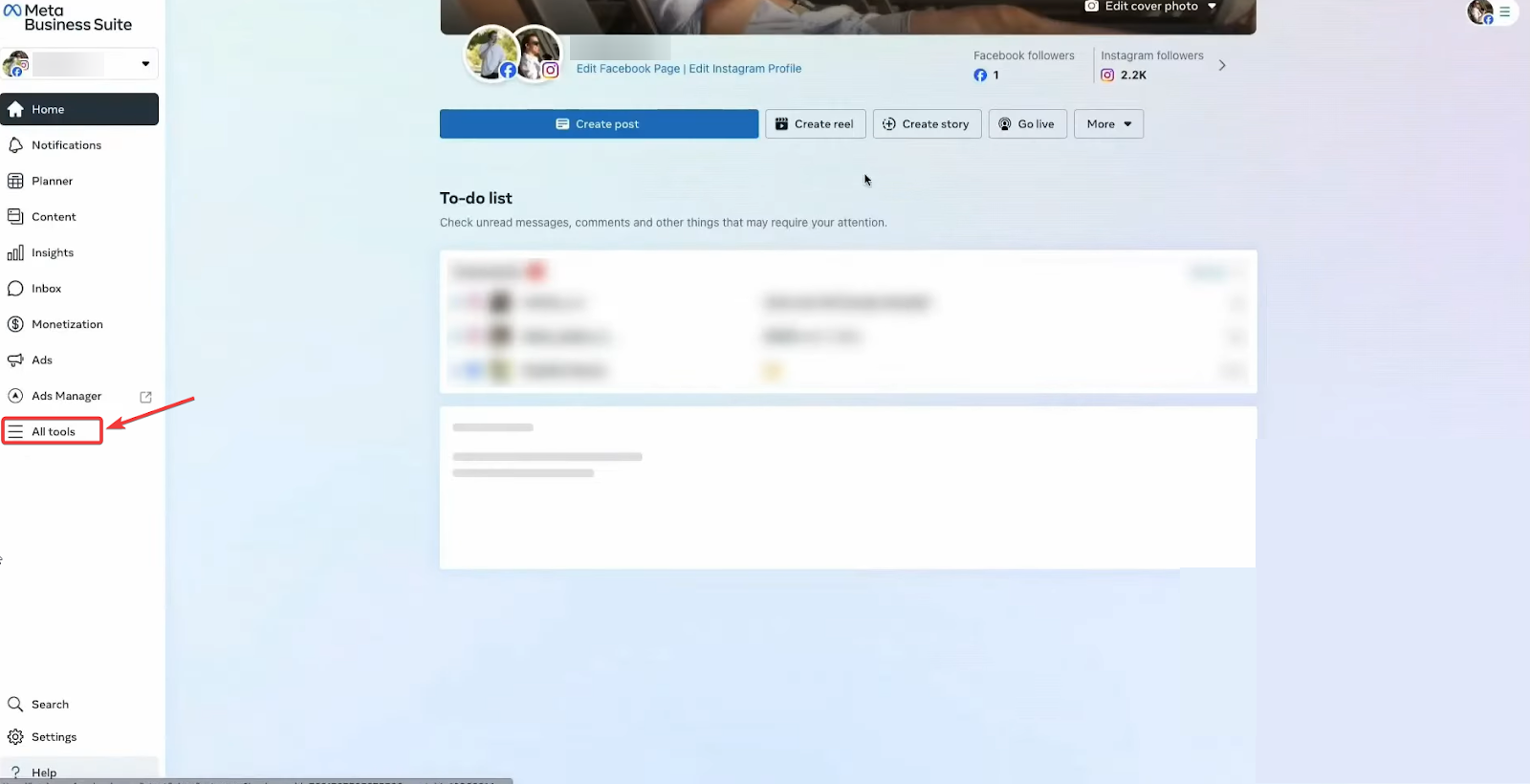Open the Insights bar chart icon
The width and height of the screenshot is (1530, 784).
click(x=15, y=252)
